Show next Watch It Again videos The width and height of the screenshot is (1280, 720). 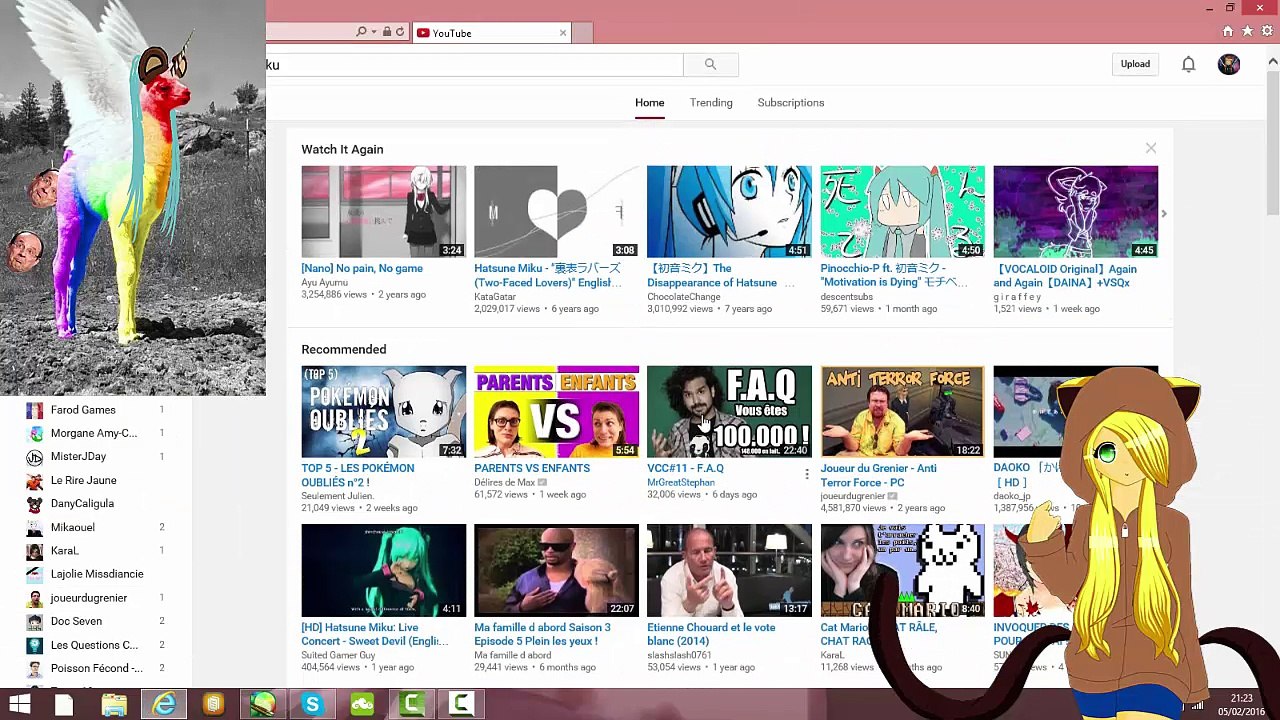point(1163,213)
